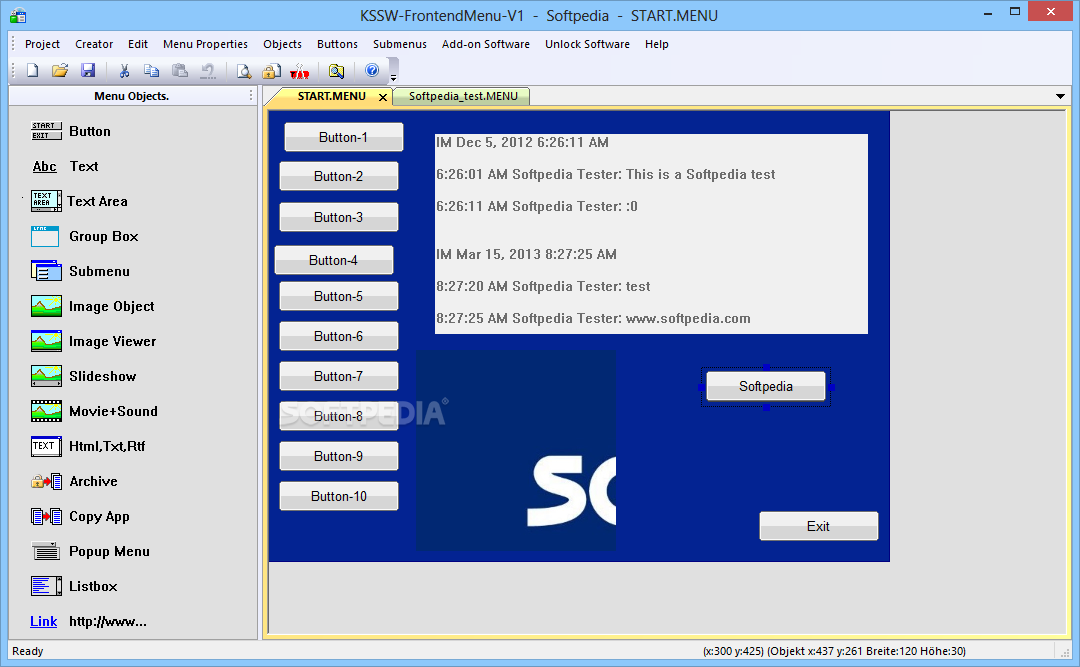This screenshot has width=1080, height=667.
Task: Select the Group Box object
Action: coord(85,236)
